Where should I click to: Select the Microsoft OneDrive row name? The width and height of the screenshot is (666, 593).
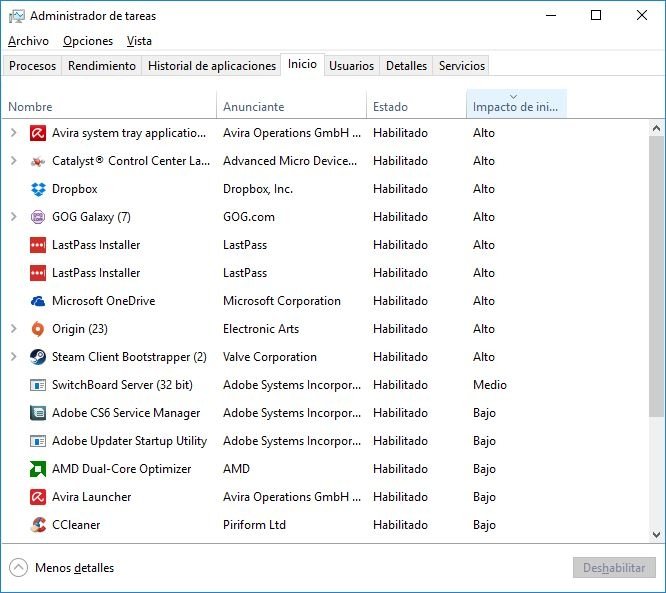[x=104, y=301]
